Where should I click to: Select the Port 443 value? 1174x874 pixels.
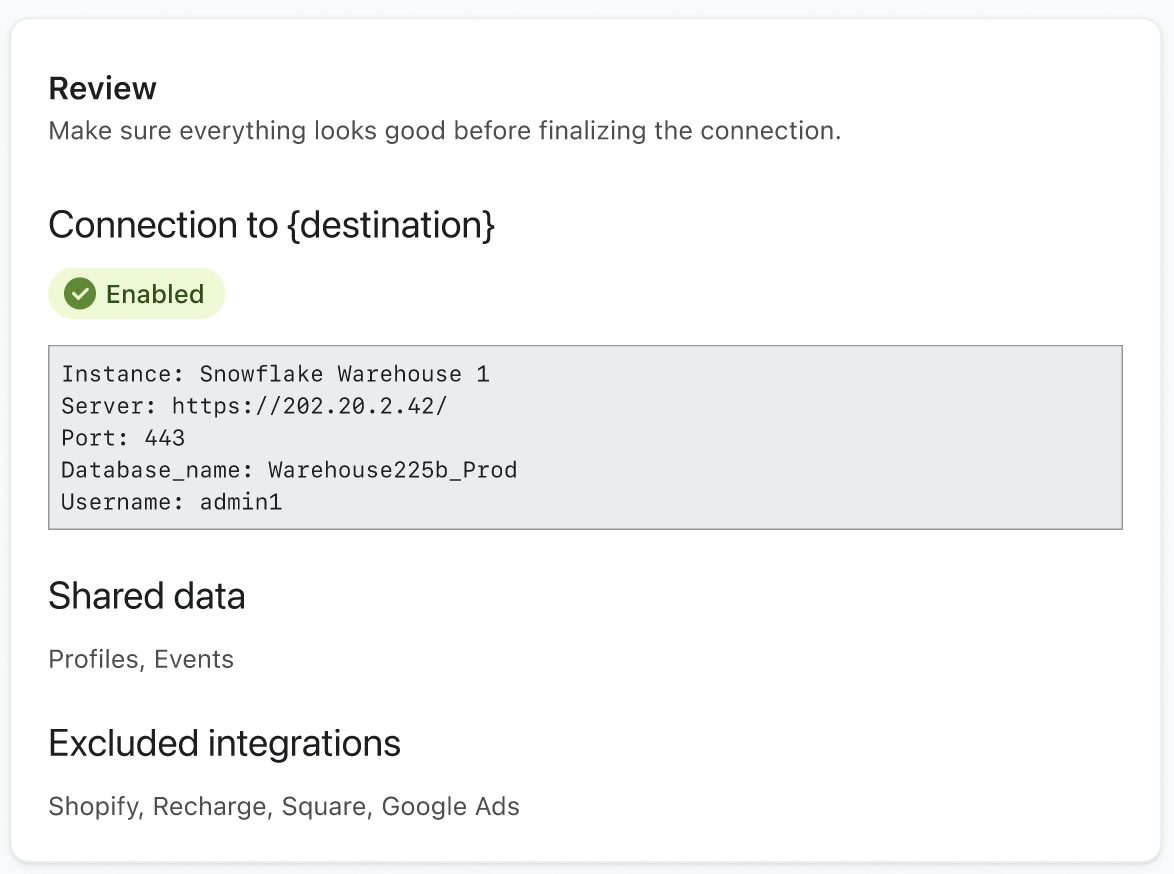163,437
